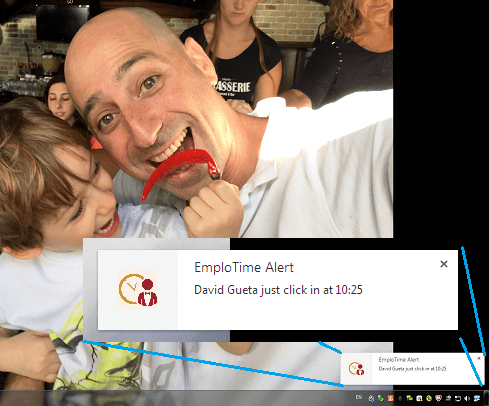Click the orange-red square tray icon
The height and width of the screenshot is (406, 489).
tap(390, 398)
